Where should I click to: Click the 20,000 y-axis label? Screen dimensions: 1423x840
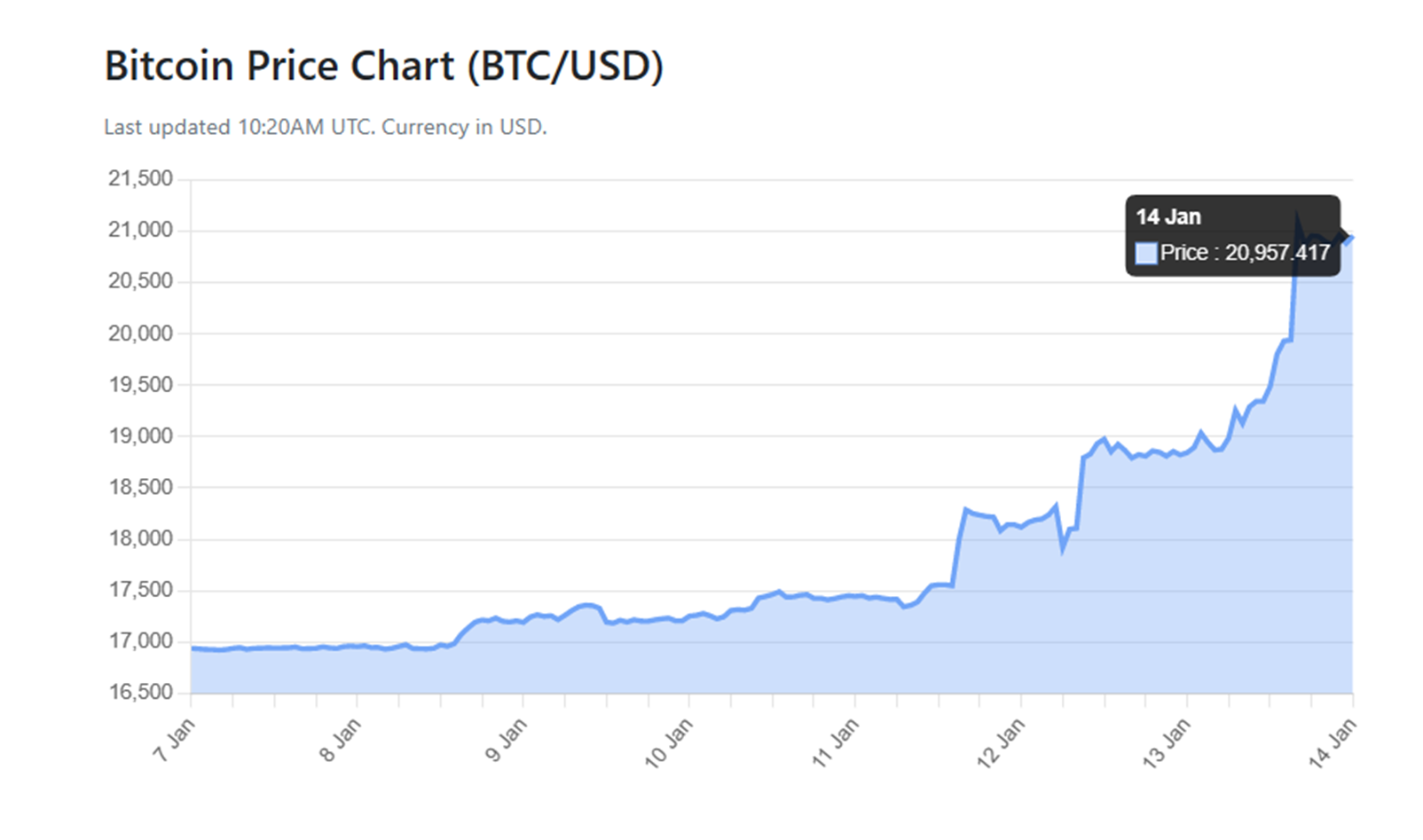click(x=140, y=334)
